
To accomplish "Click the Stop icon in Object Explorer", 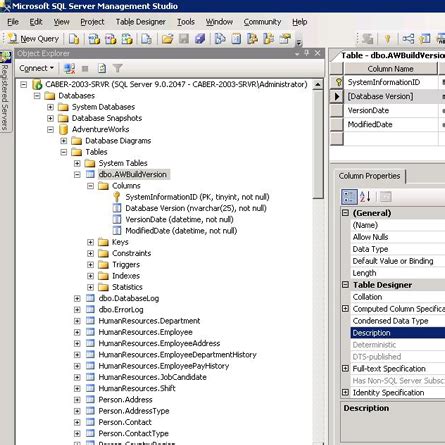I will tap(85, 69).
